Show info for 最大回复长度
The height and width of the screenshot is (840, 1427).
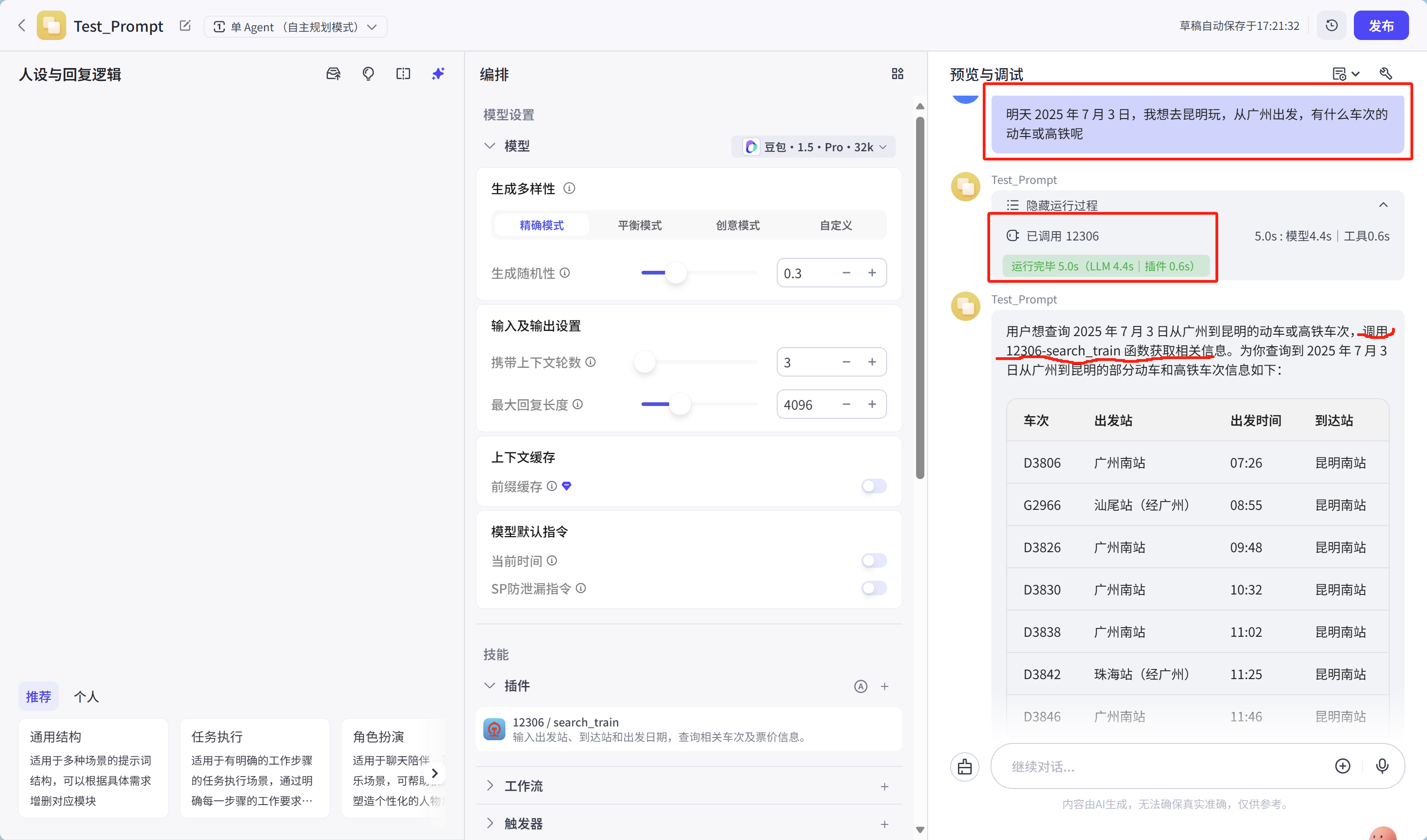point(578,404)
